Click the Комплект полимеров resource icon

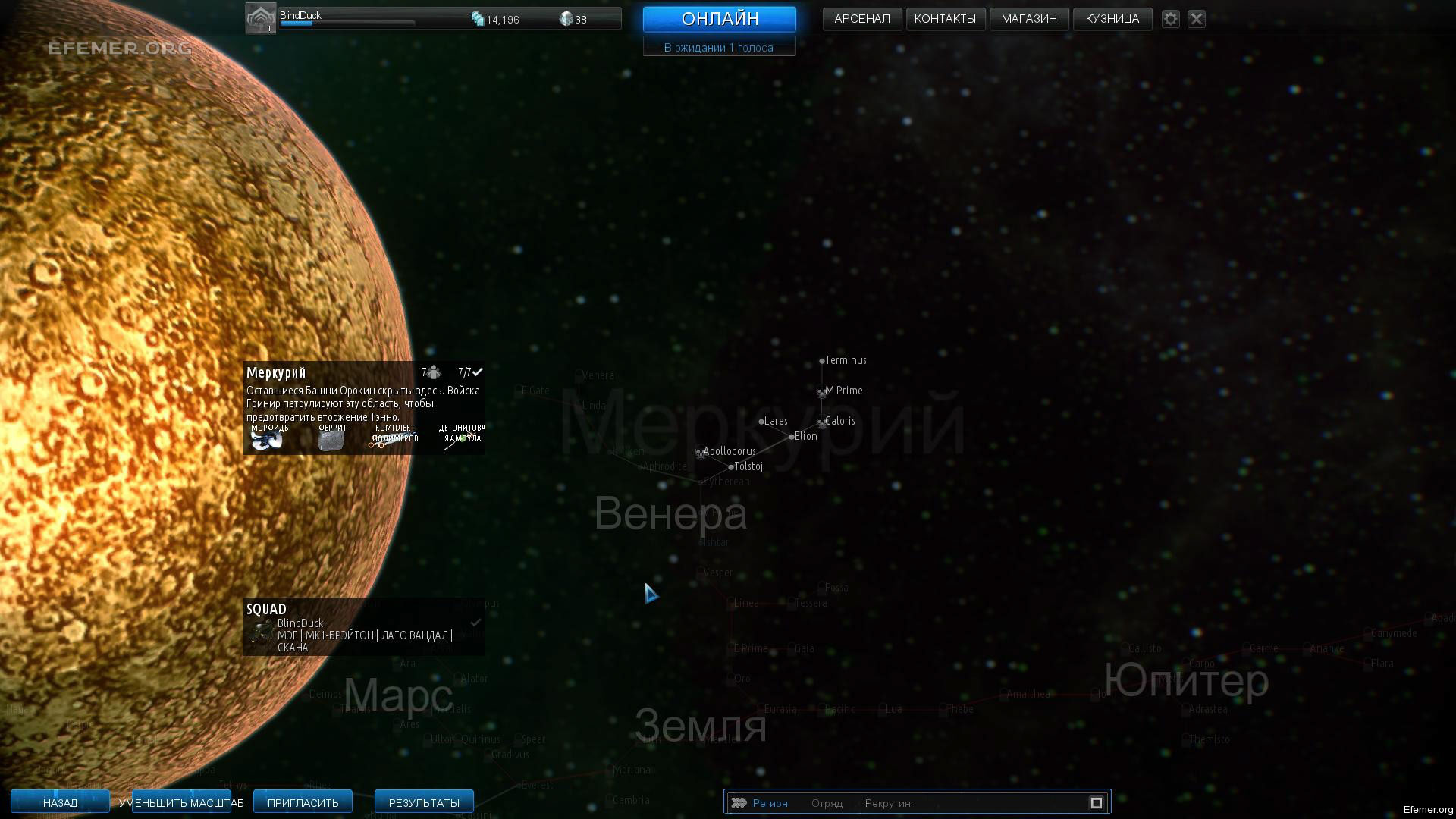pos(394,441)
